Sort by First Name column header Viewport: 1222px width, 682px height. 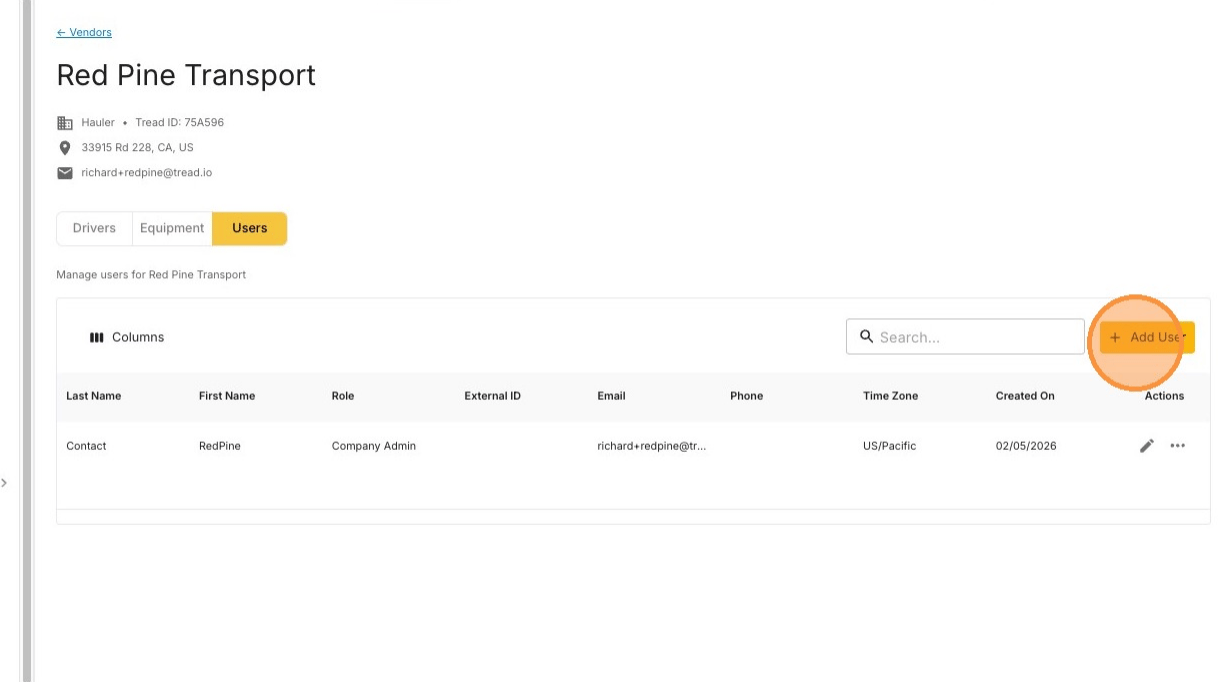coord(227,396)
